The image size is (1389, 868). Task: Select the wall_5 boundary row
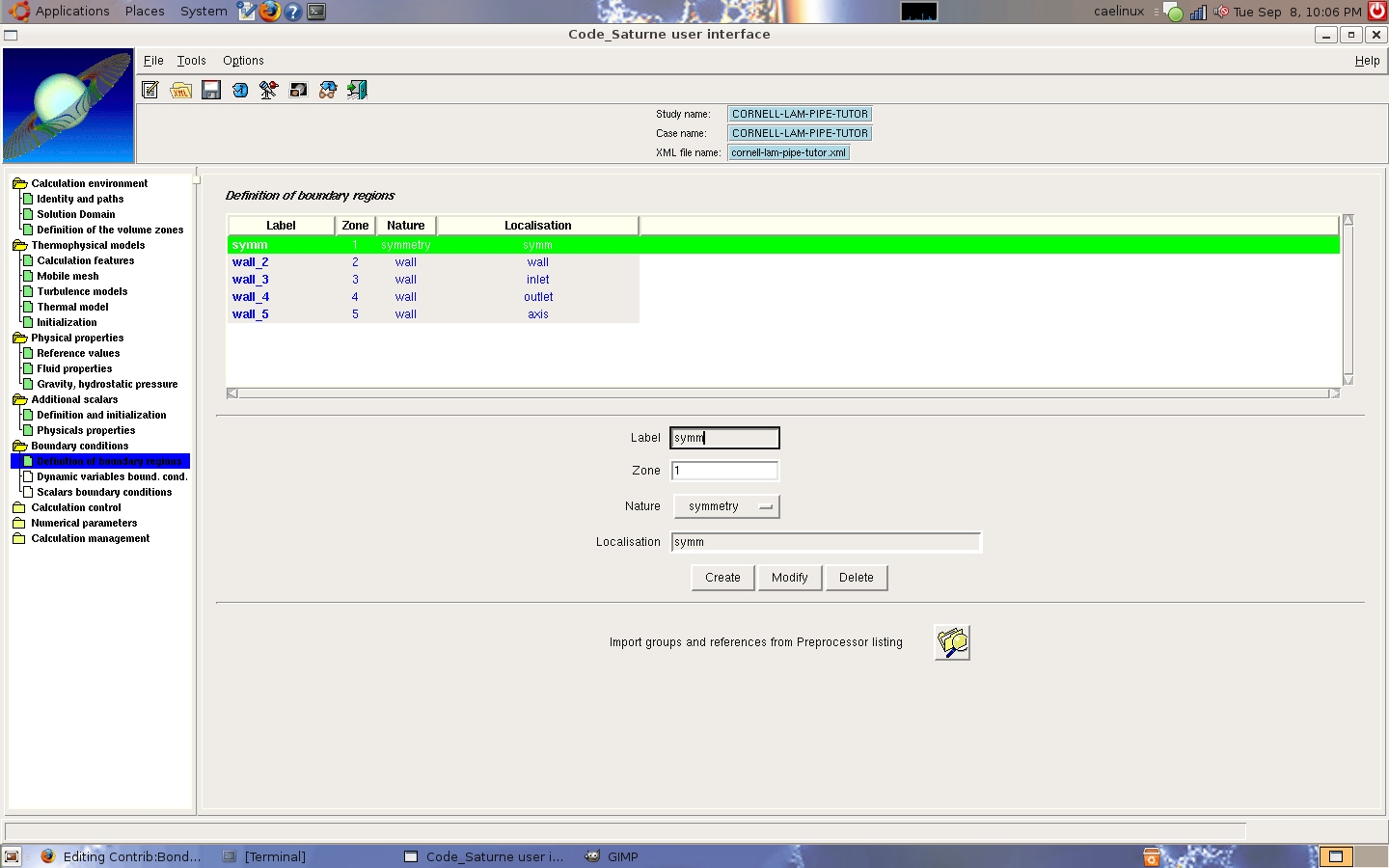click(433, 314)
